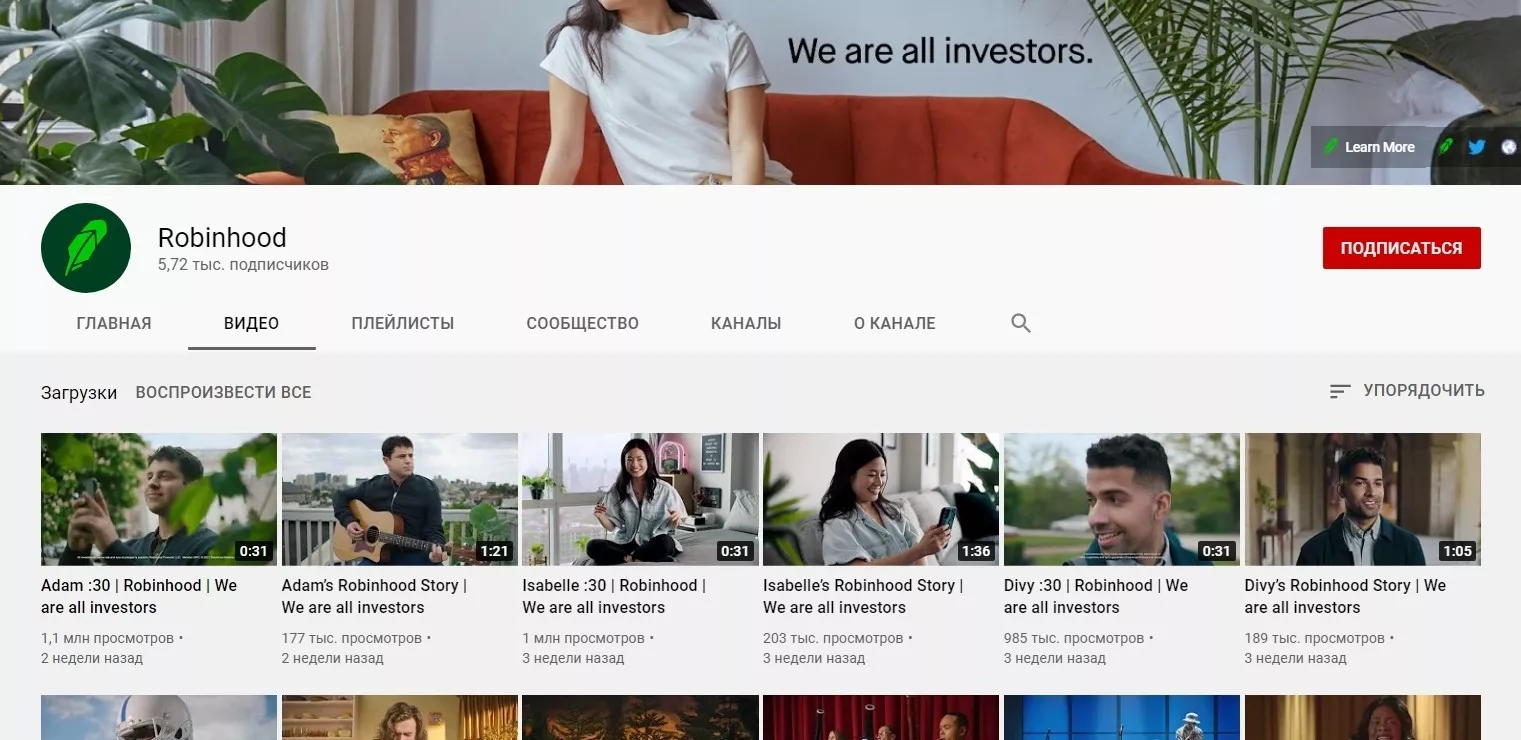Click the "203 тыс. просмотров" view count
The image size is (1521, 740).
coord(833,638)
